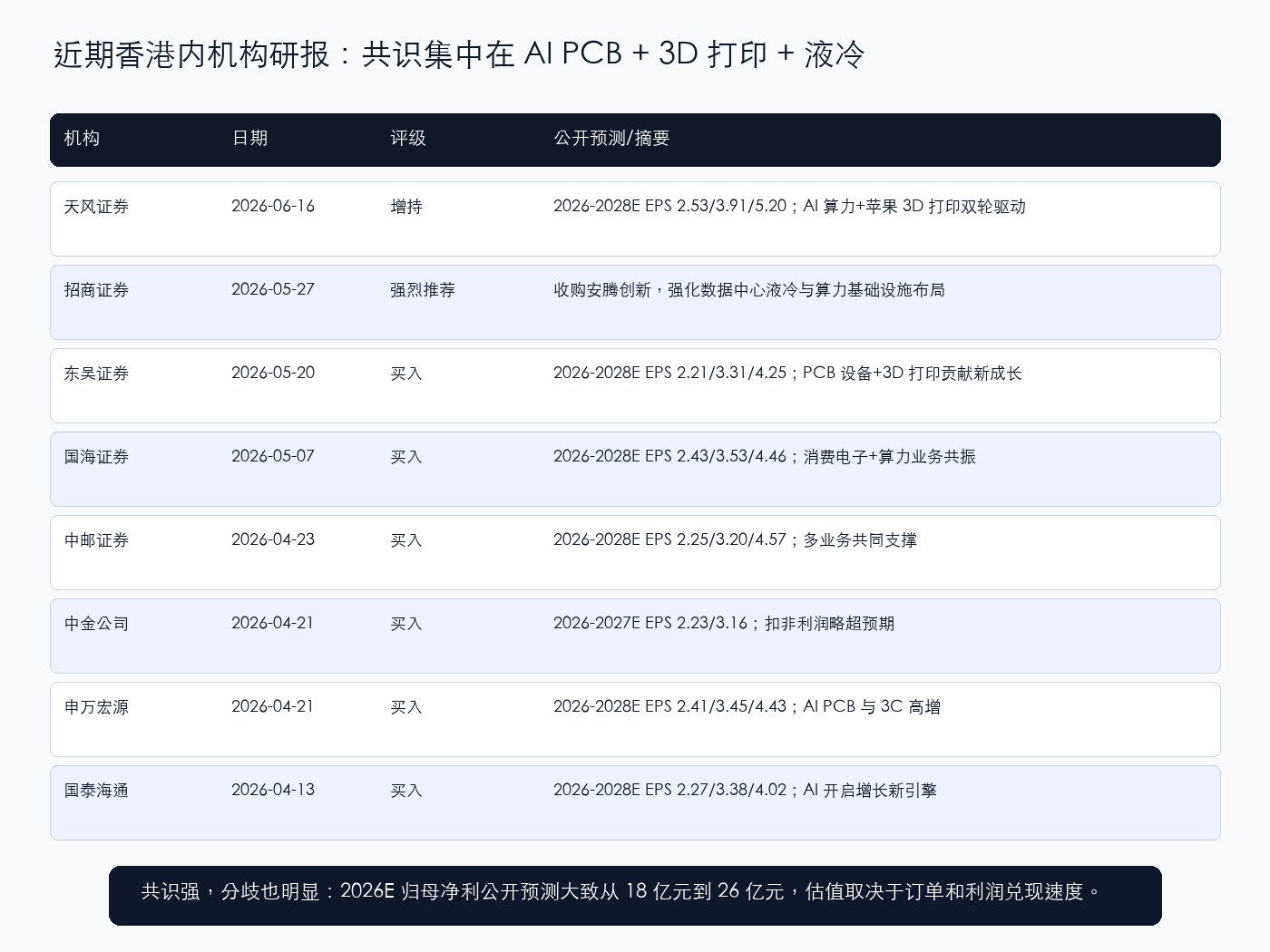Select the 申万宏源 institution cell

96,707
